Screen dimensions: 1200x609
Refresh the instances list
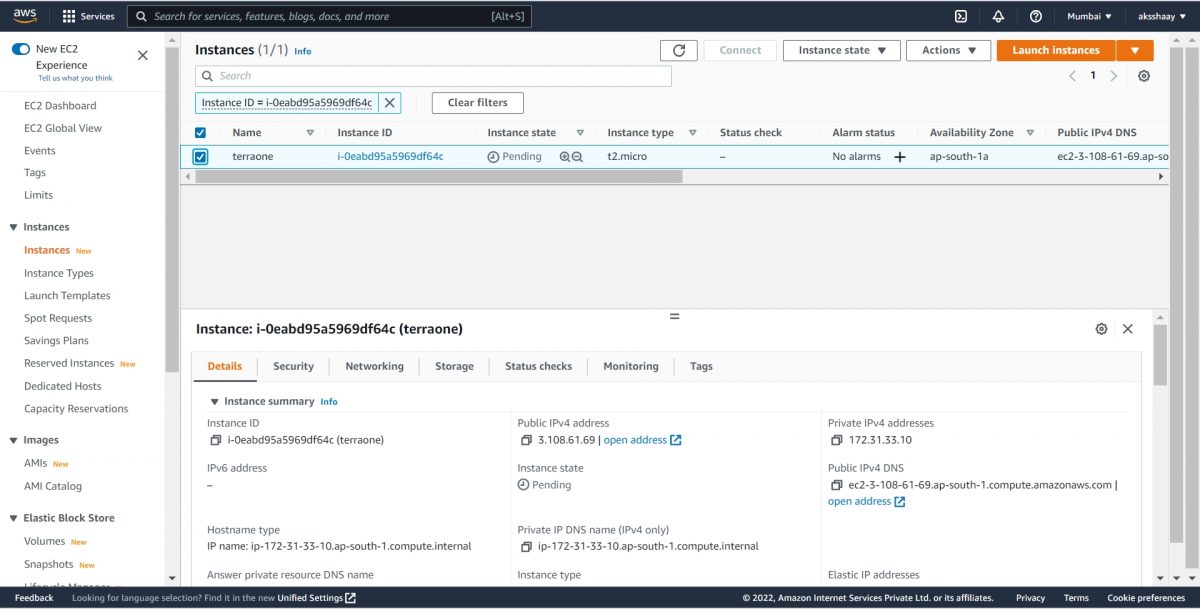[x=681, y=50]
